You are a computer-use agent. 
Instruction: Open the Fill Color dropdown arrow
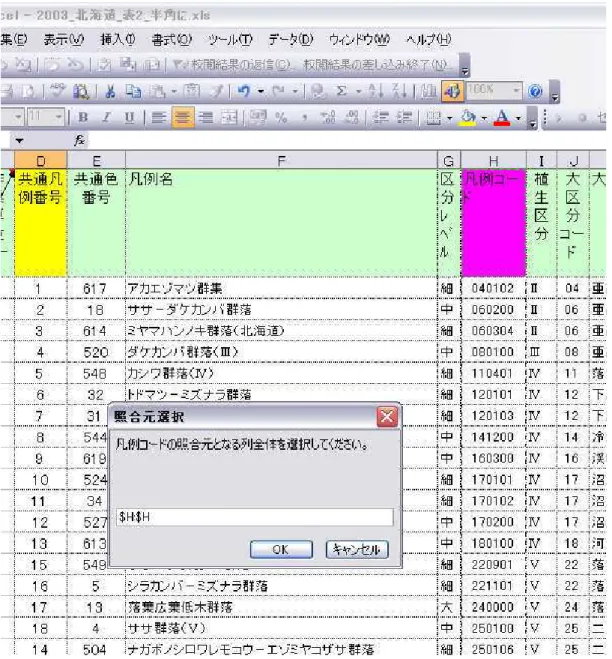[x=484, y=119]
